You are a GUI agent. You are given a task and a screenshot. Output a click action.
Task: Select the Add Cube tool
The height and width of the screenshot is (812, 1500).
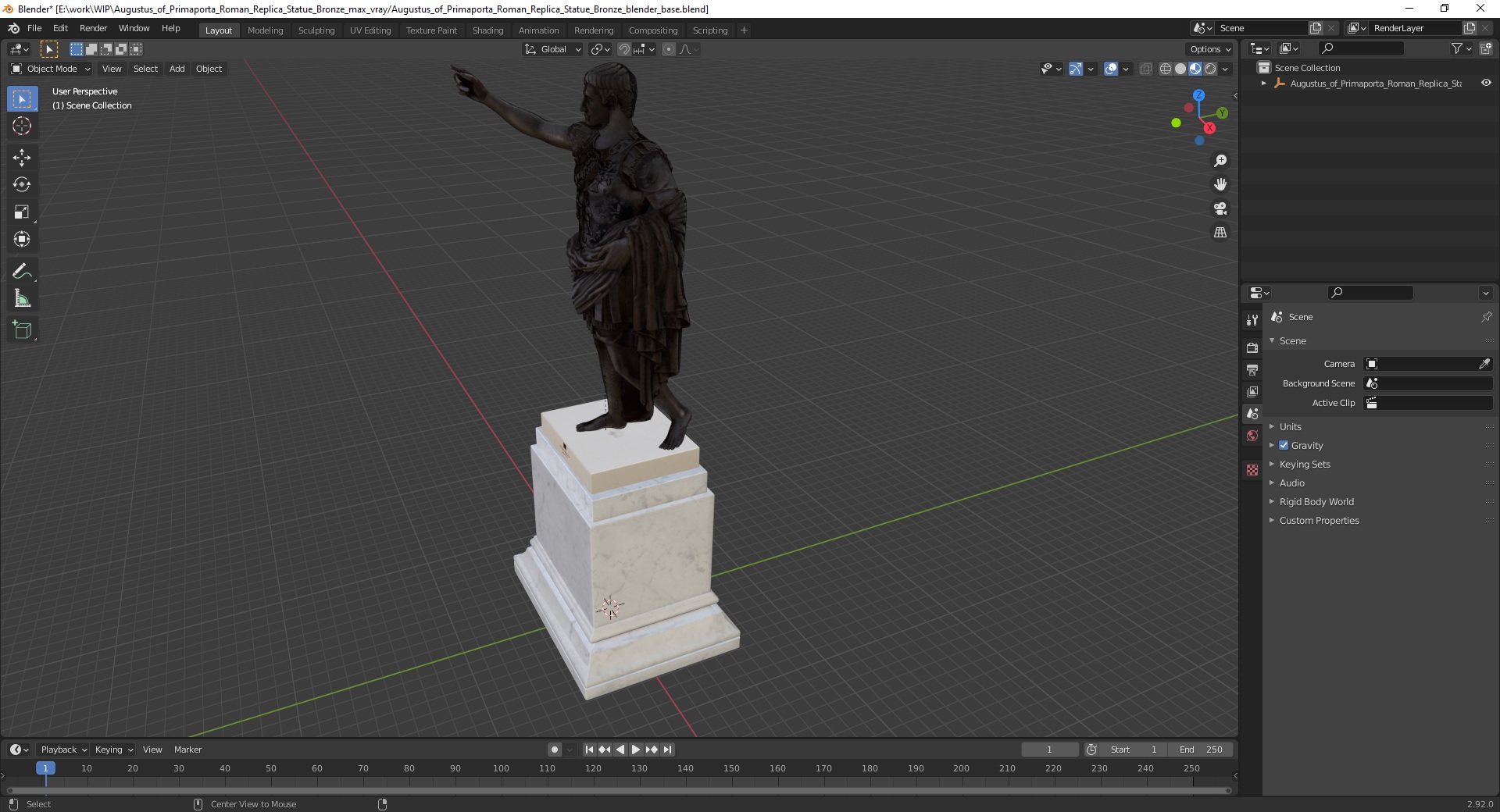click(22, 330)
